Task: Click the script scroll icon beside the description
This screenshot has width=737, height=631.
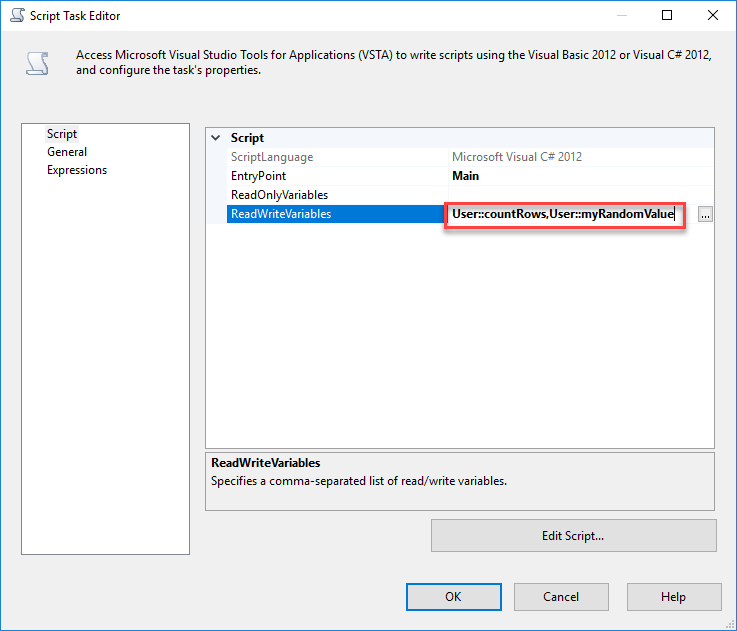Action: (x=38, y=64)
